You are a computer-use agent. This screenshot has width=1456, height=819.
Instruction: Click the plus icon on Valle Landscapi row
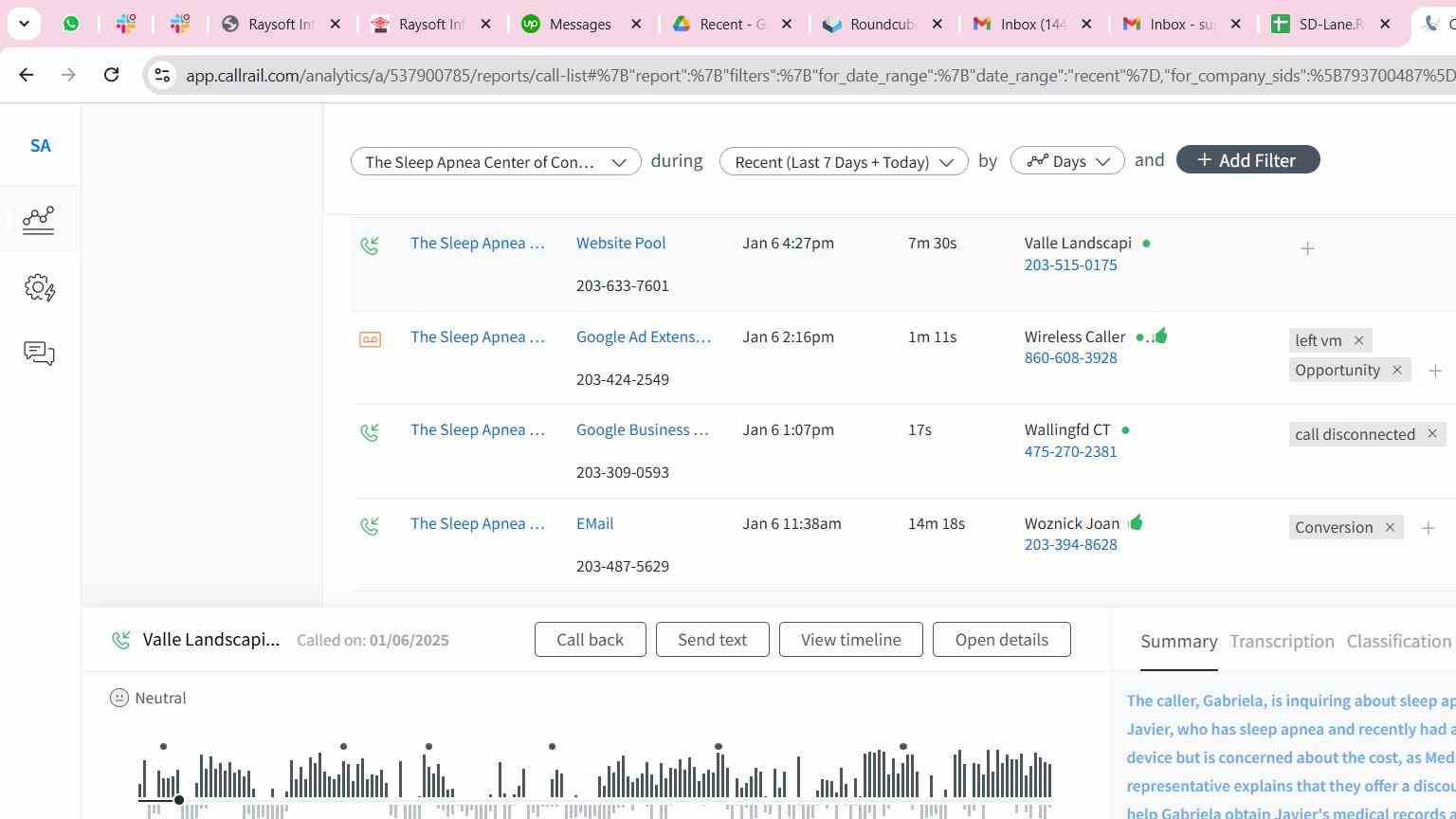[x=1307, y=248]
